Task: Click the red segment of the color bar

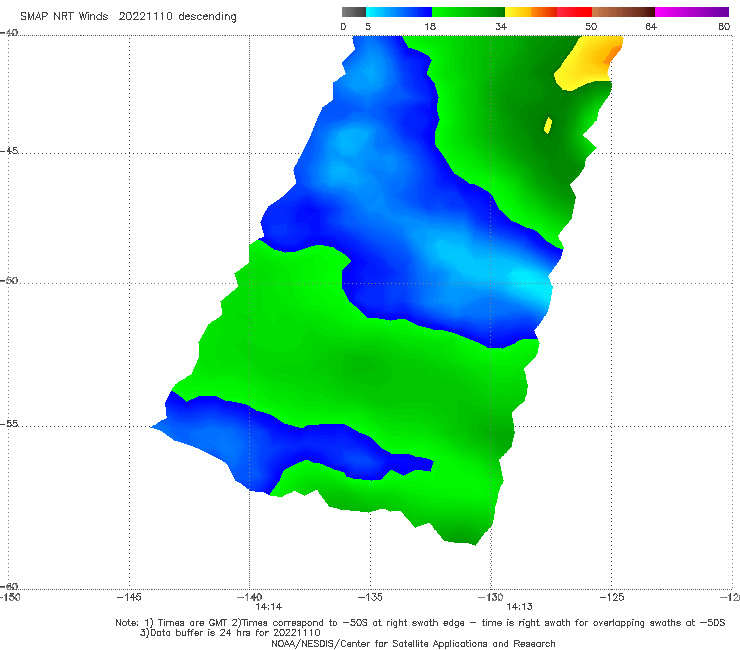Action: [x=574, y=12]
